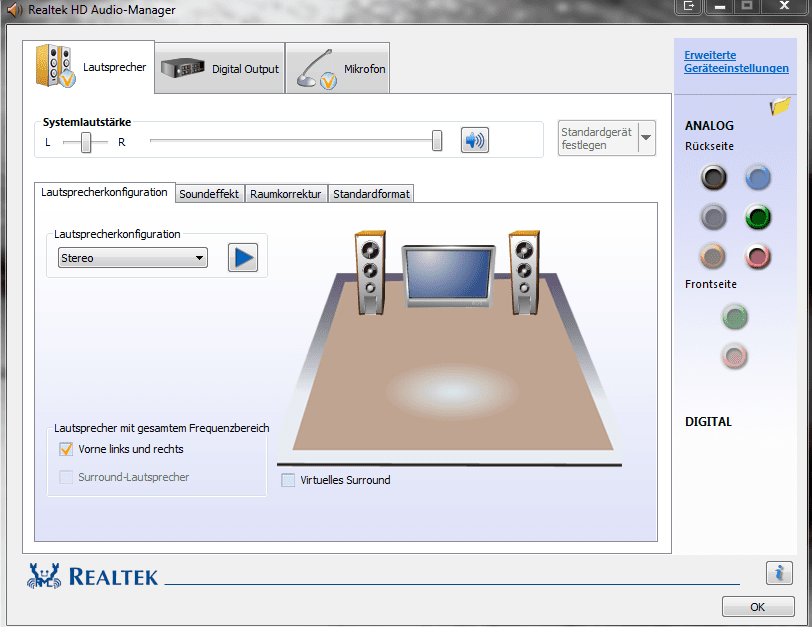This screenshot has width=812, height=627.
Task: Click the left speaker in room preview
Action: [x=370, y=272]
